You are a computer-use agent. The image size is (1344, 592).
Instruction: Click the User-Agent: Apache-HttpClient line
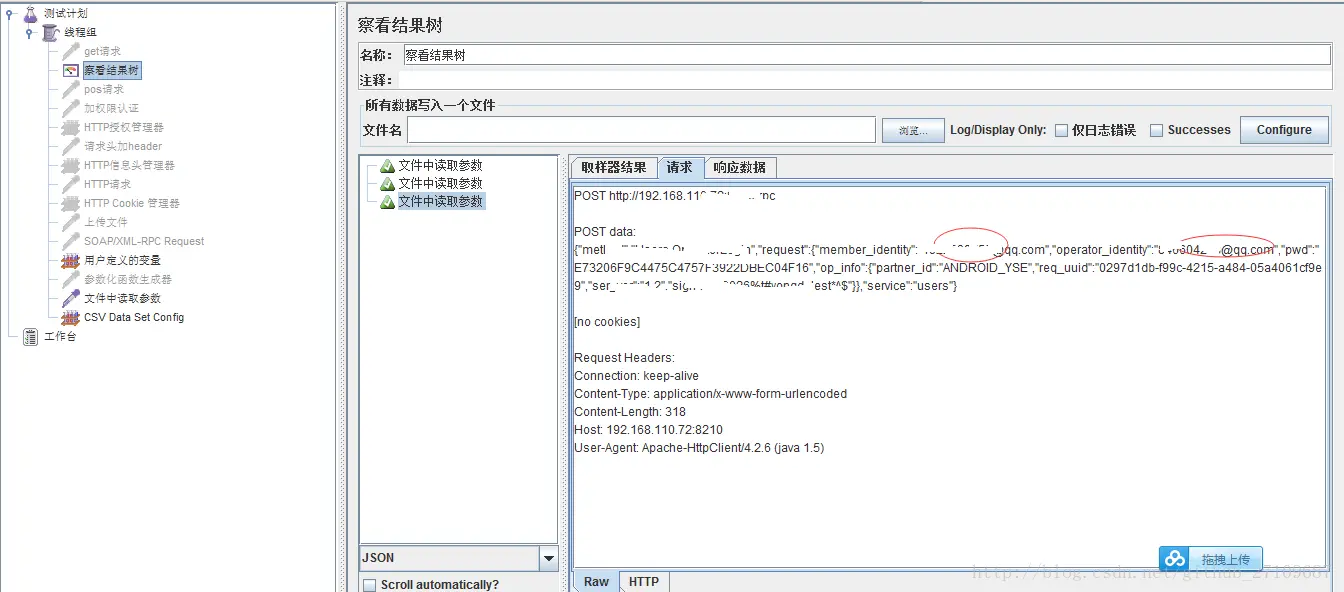(699, 448)
